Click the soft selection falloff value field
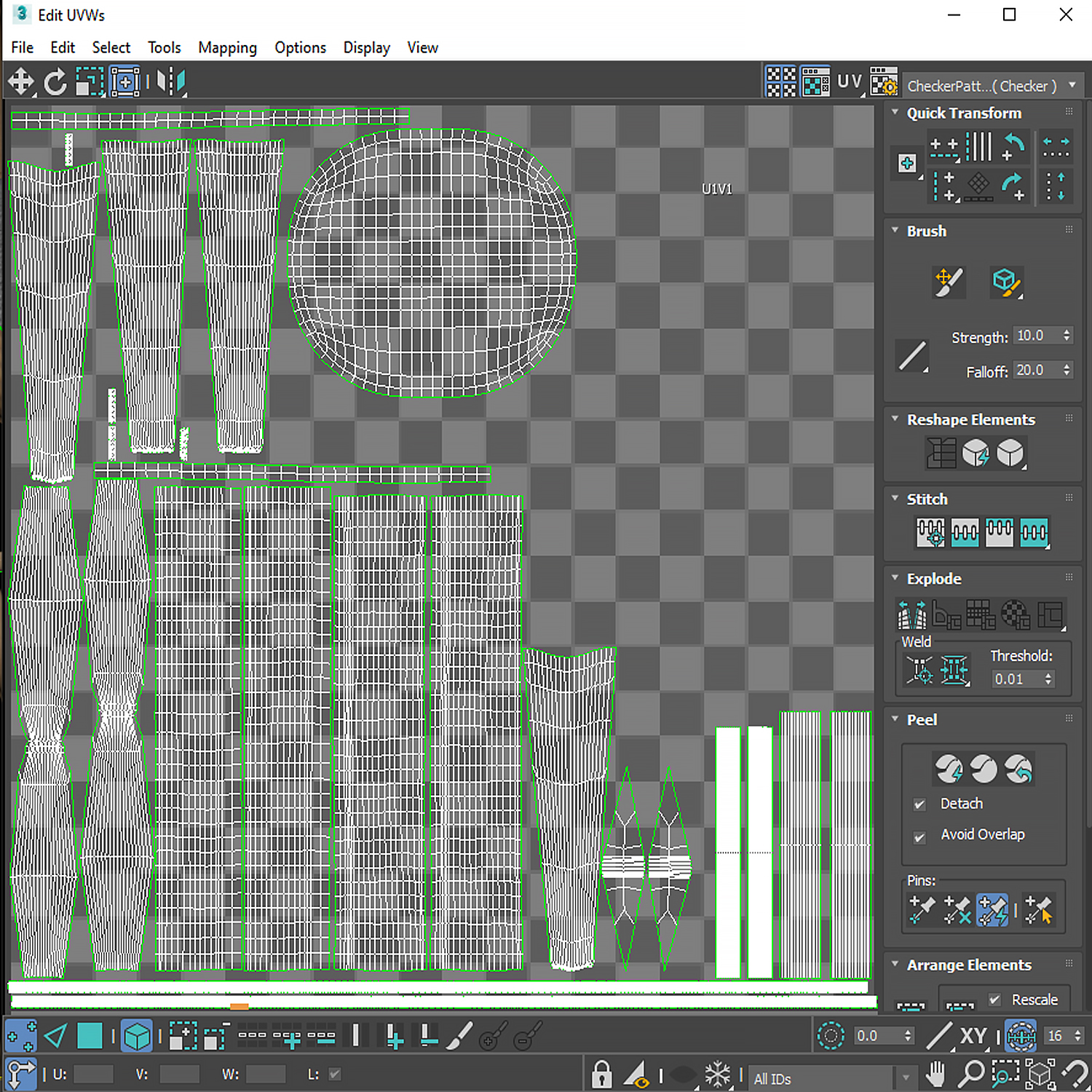 click(x=877, y=1035)
